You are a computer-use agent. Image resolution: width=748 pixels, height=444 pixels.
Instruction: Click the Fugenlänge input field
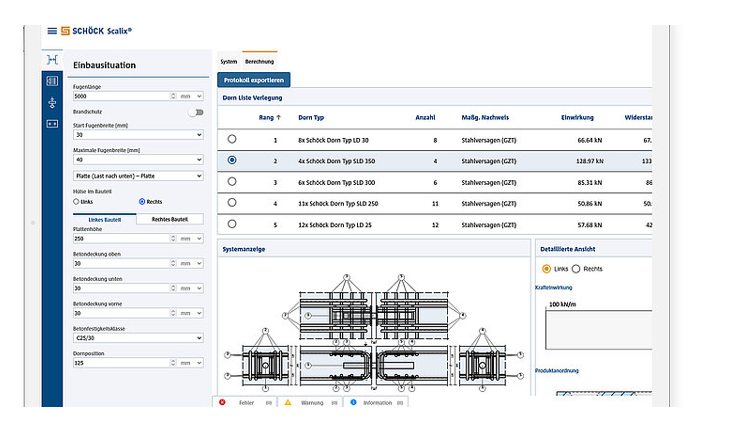(x=120, y=96)
